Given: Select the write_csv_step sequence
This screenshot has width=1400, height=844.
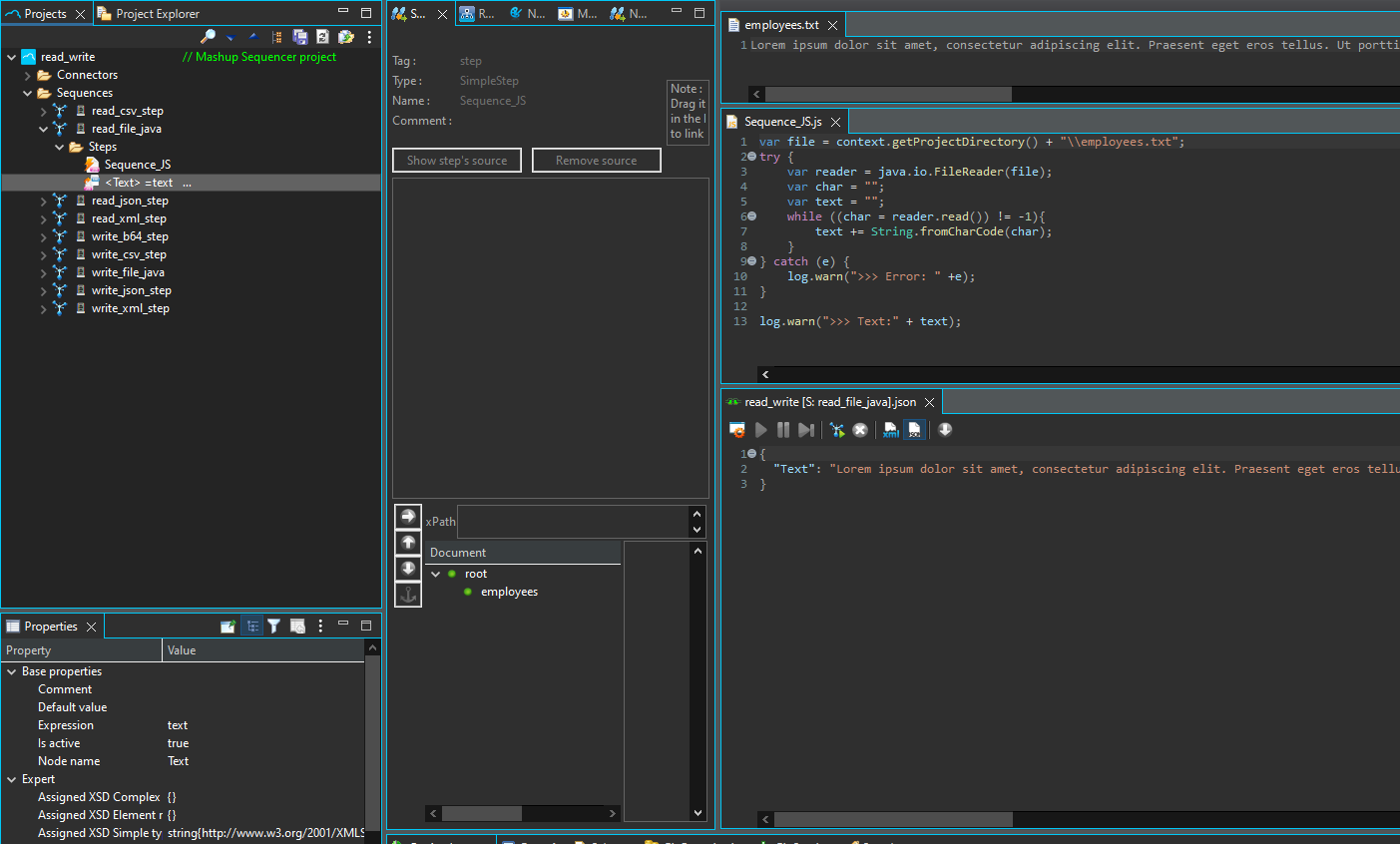Looking at the screenshot, I should pyautogui.click(x=129, y=254).
